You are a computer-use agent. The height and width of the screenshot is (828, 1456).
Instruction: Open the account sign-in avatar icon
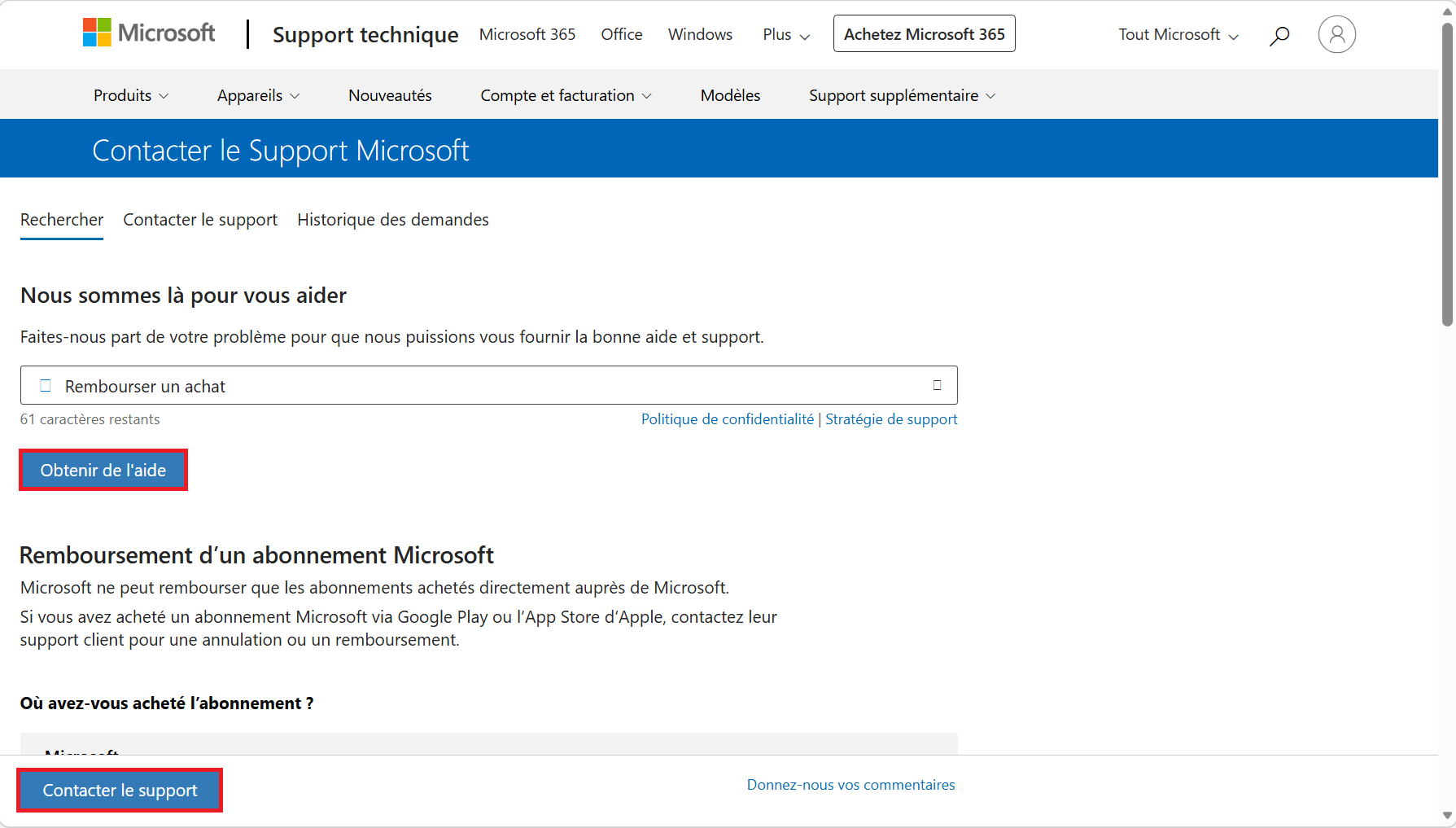pyautogui.click(x=1337, y=34)
